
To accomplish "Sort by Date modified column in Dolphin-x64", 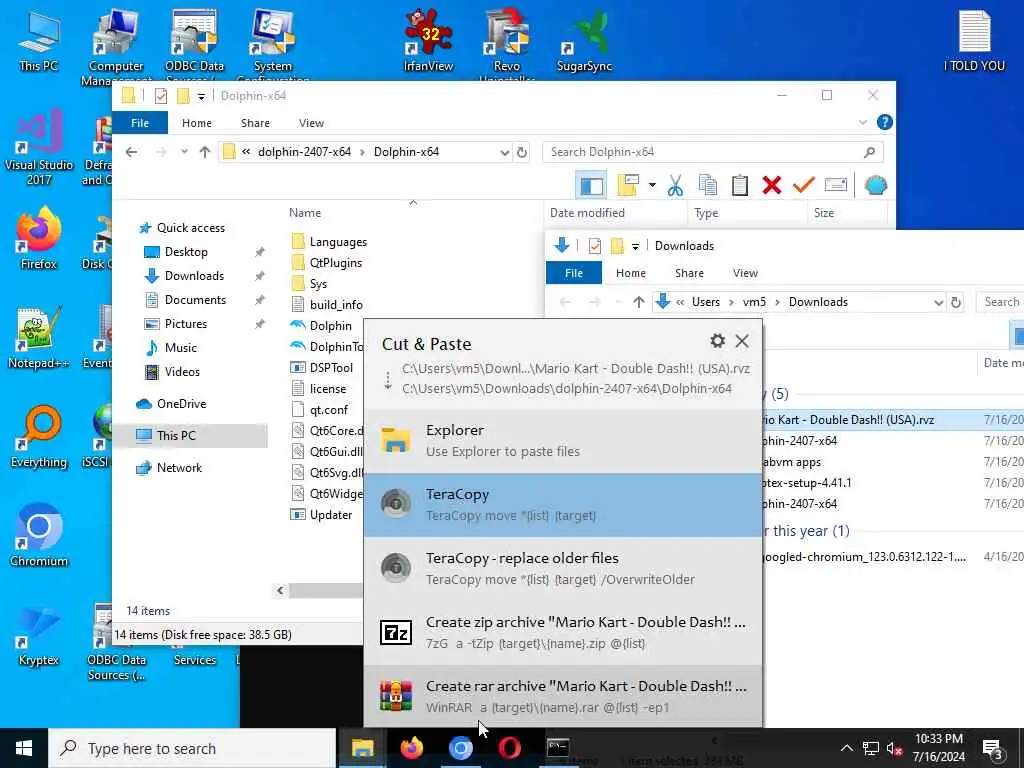I will click(587, 213).
